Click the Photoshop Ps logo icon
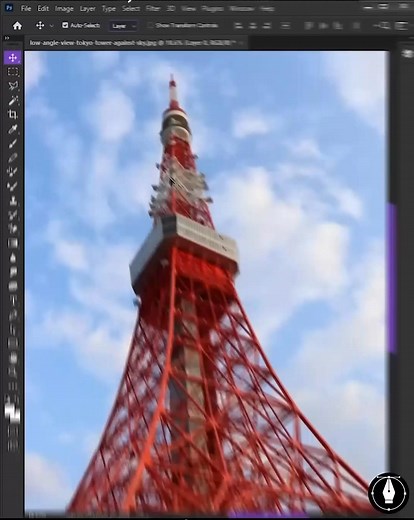Screen dimensions: 414x520 pyautogui.click(x=9, y=8)
